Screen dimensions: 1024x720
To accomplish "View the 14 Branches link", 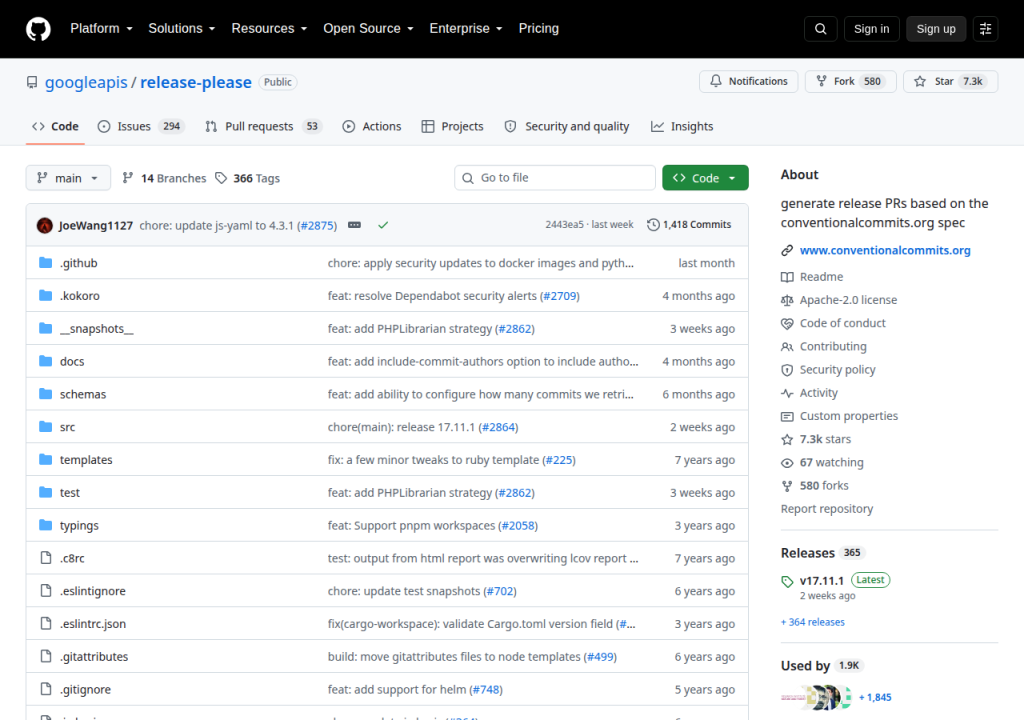I will (164, 178).
